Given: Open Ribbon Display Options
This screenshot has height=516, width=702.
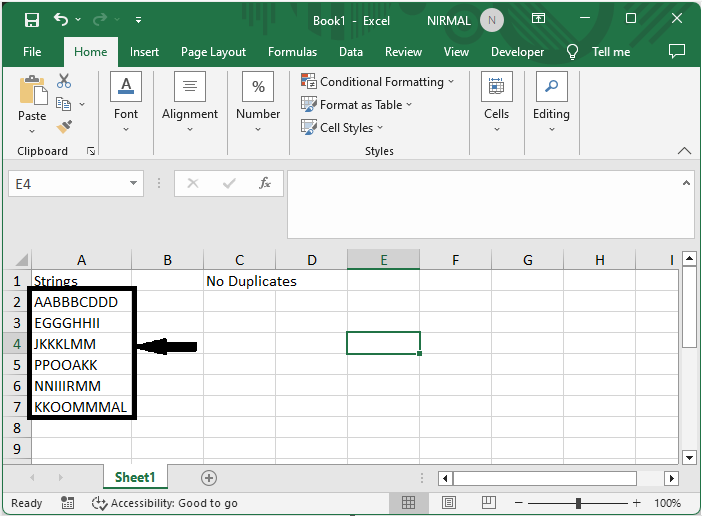Looking at the screenshot, I should 538,18.
